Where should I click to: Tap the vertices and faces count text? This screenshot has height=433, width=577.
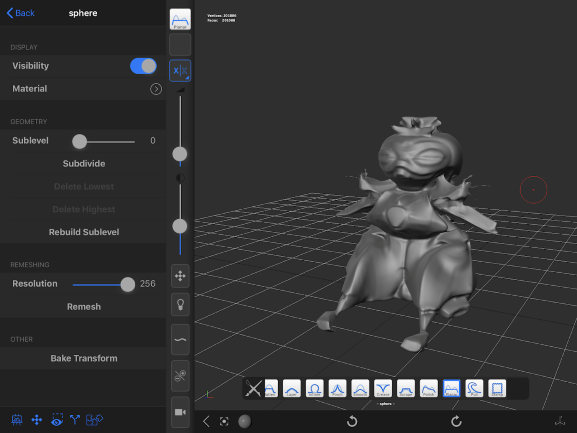click(221, 18)
